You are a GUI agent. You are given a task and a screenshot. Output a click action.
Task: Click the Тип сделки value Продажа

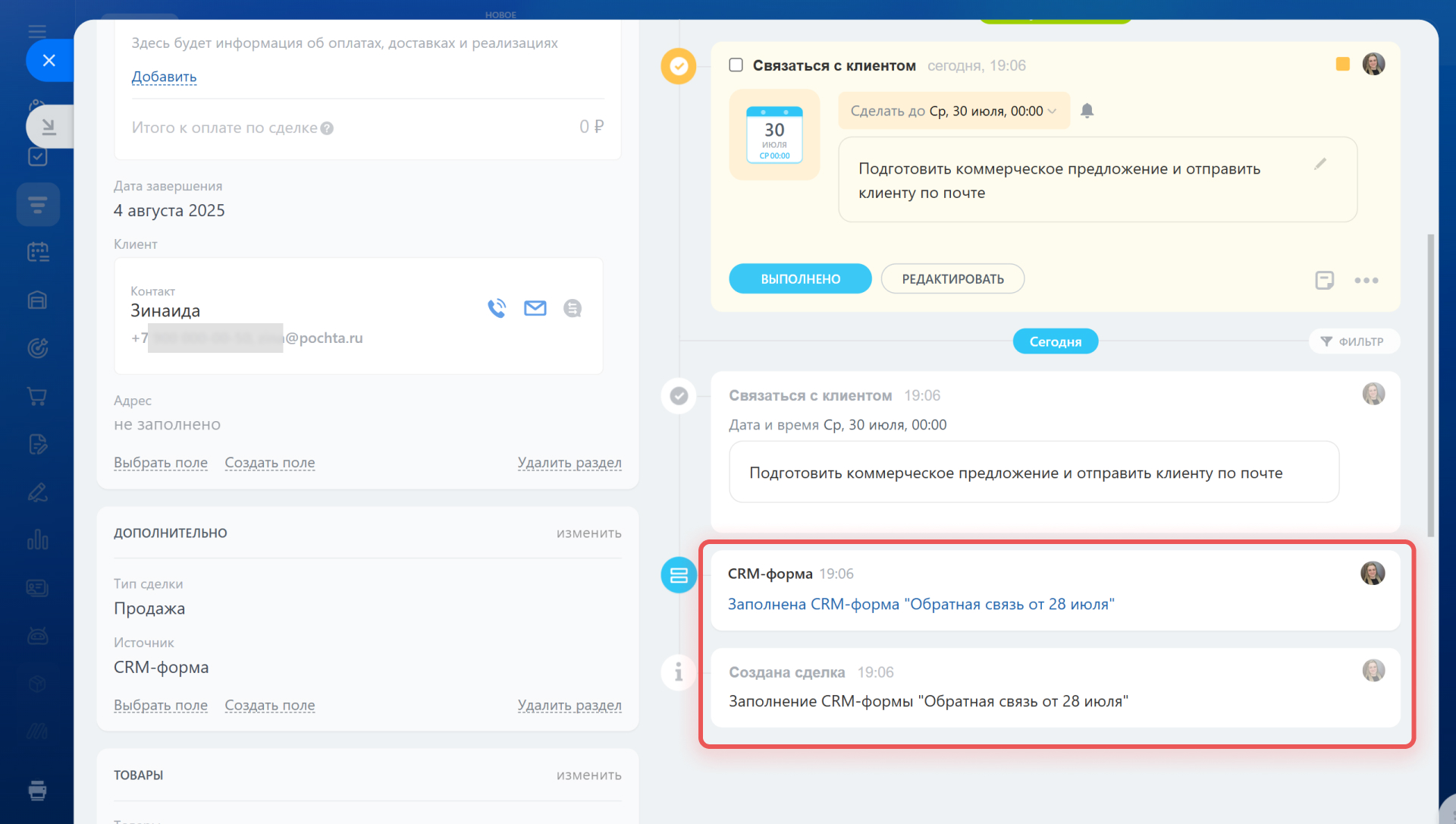pyautogui.click(x=149, y=609)
